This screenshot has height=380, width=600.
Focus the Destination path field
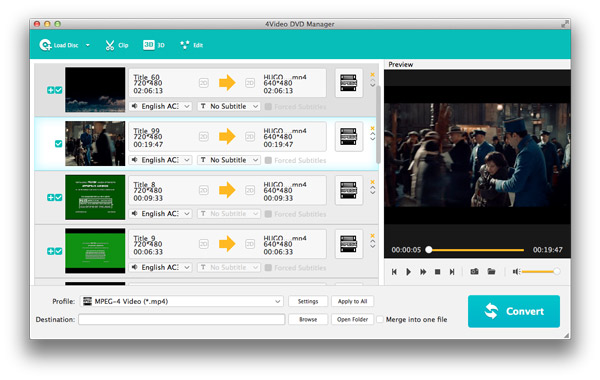(182, 319)
